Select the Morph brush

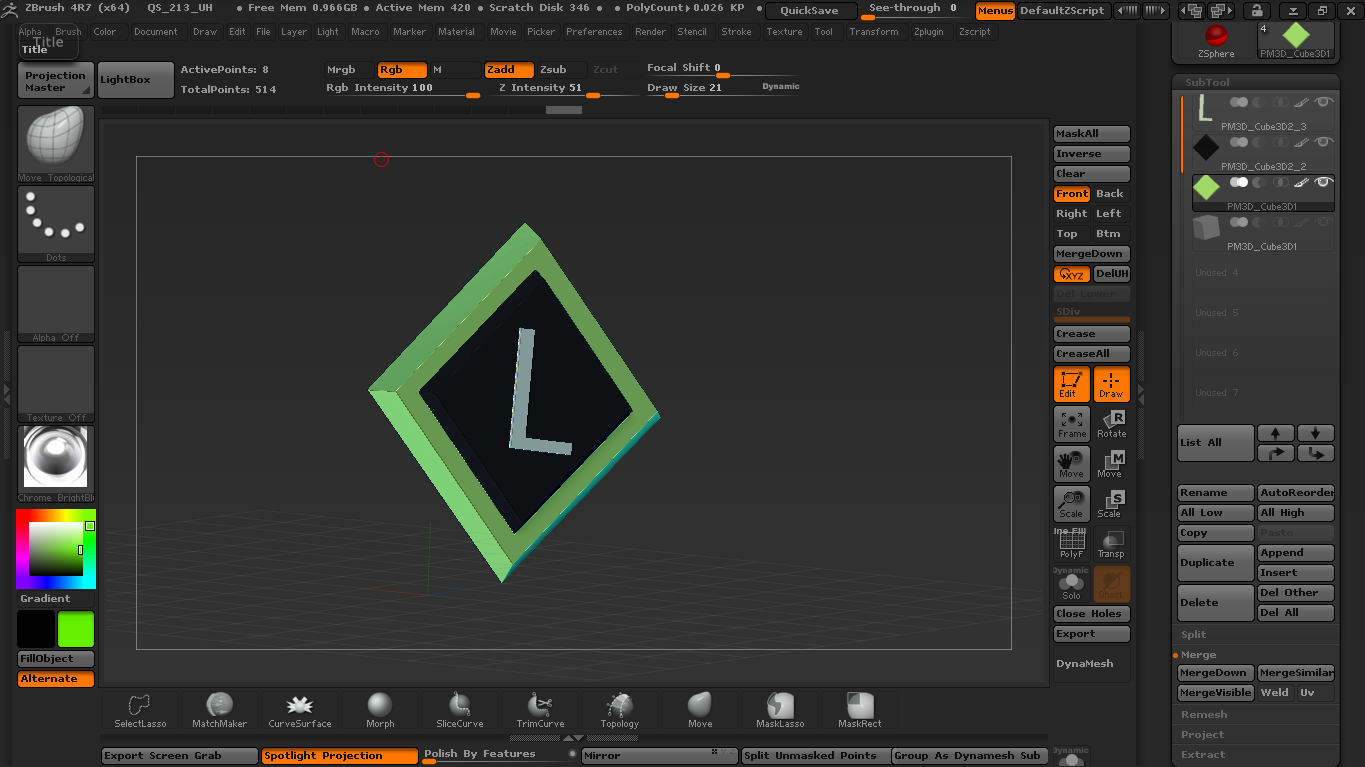click(380, 710)
